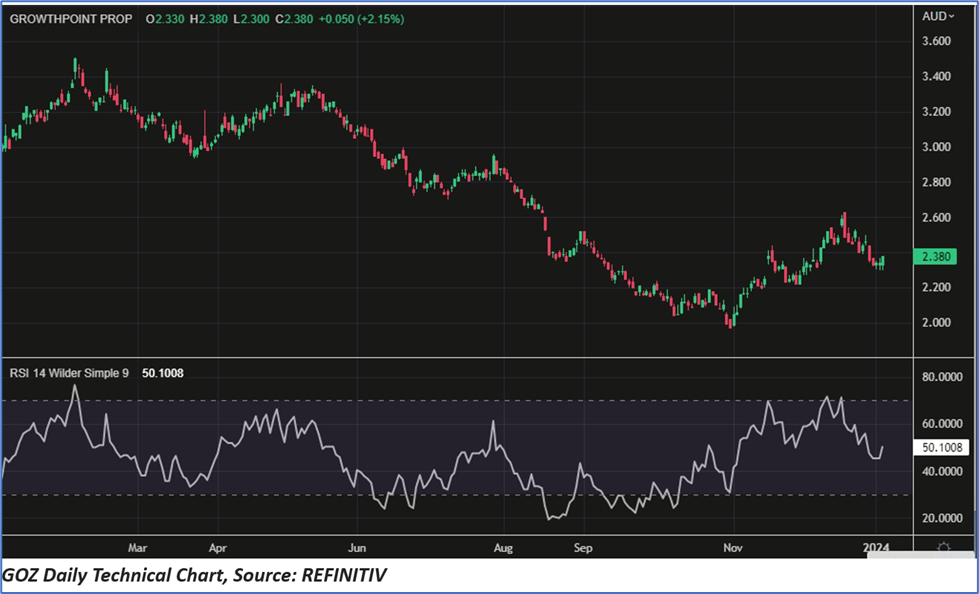This screenshot has width=979, height=594.
Task: Click the 2.000 price axis label
Action: point(937,322)
